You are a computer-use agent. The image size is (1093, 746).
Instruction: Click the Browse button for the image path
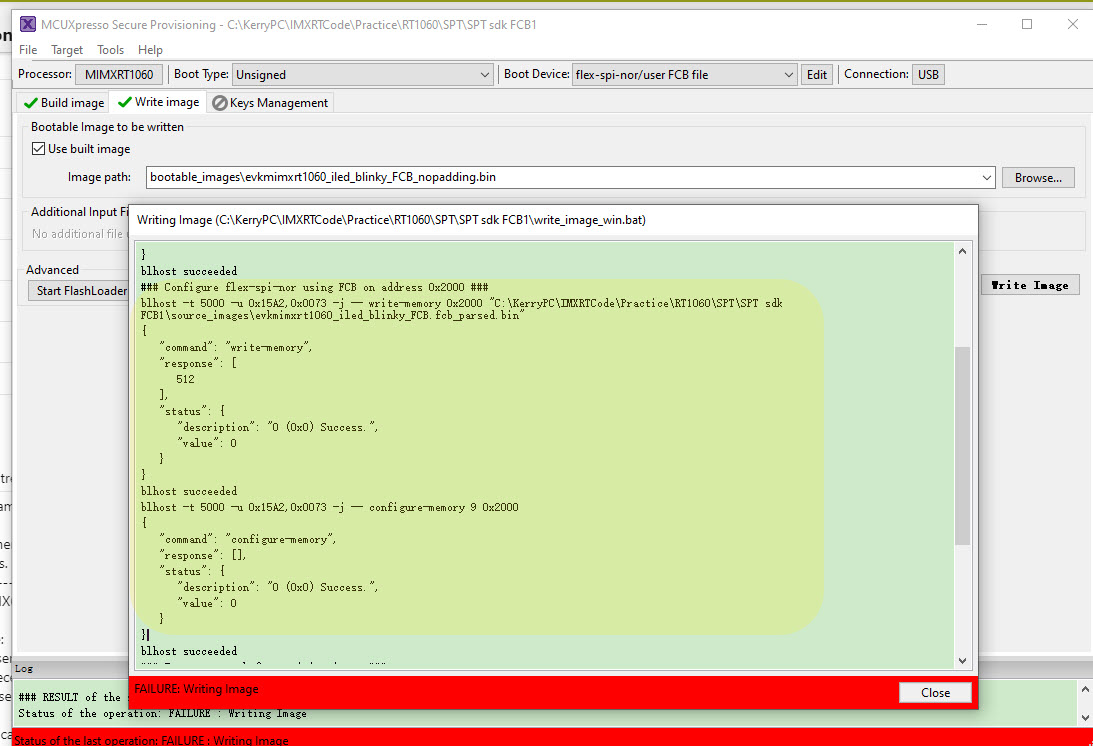coord(1037,176)
